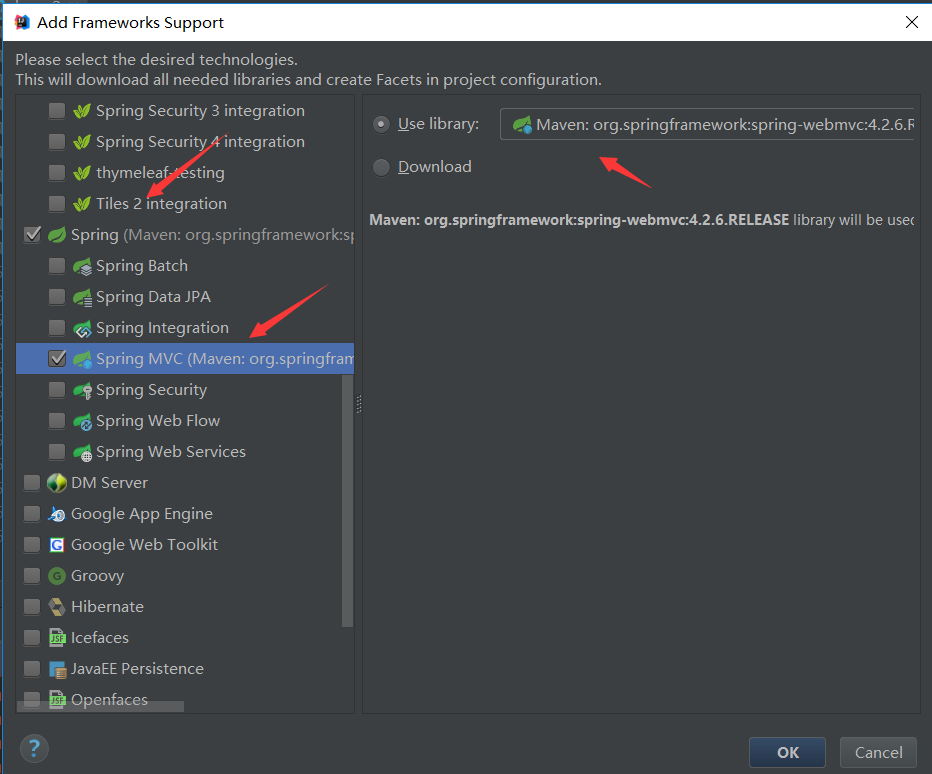932x774 pixels.
Task: Click the horizontal scrollbar of frameworks list
Action: click(100, 706)
